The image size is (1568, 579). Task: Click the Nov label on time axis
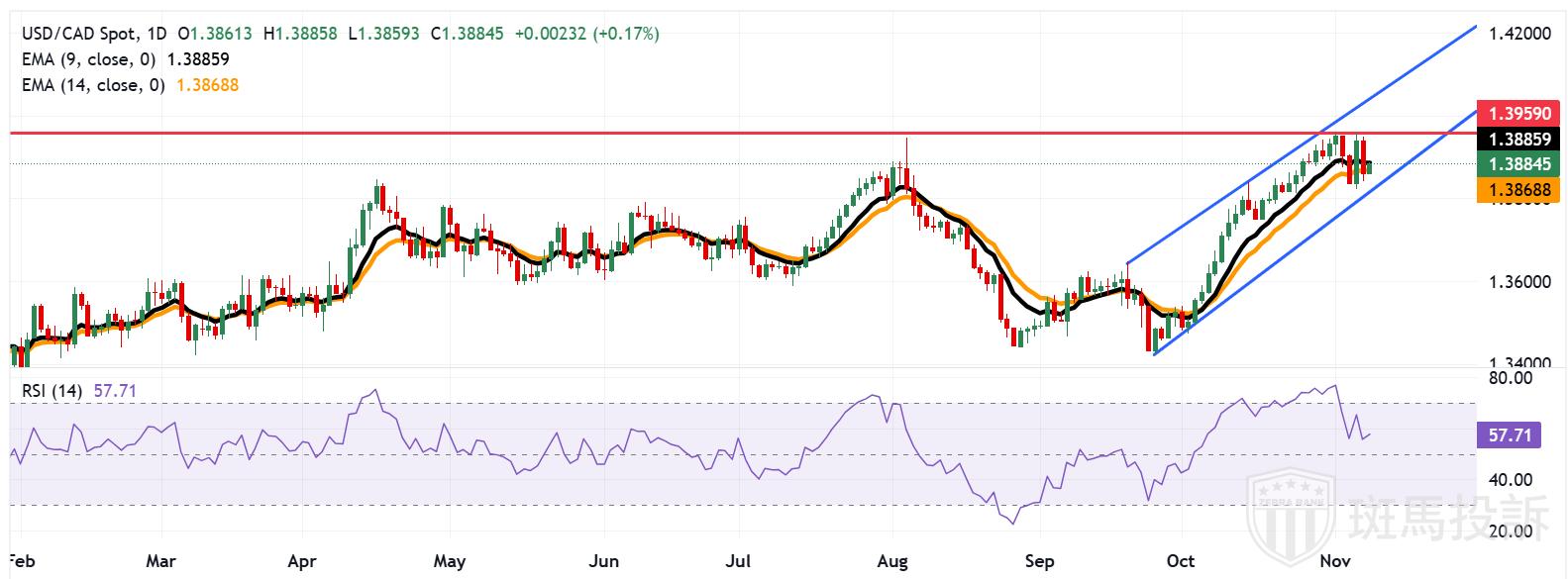click(1329, 561)
